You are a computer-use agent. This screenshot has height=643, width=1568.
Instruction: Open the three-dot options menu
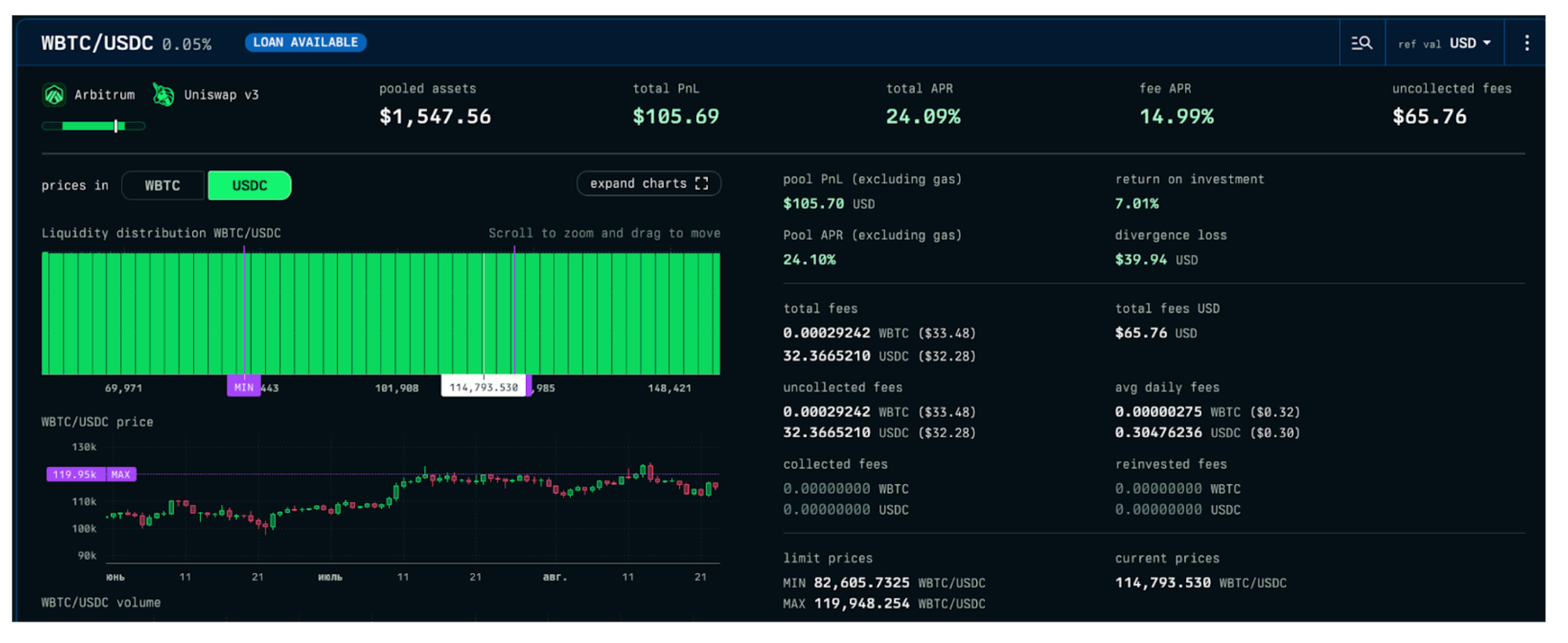tap(1526, 43)
